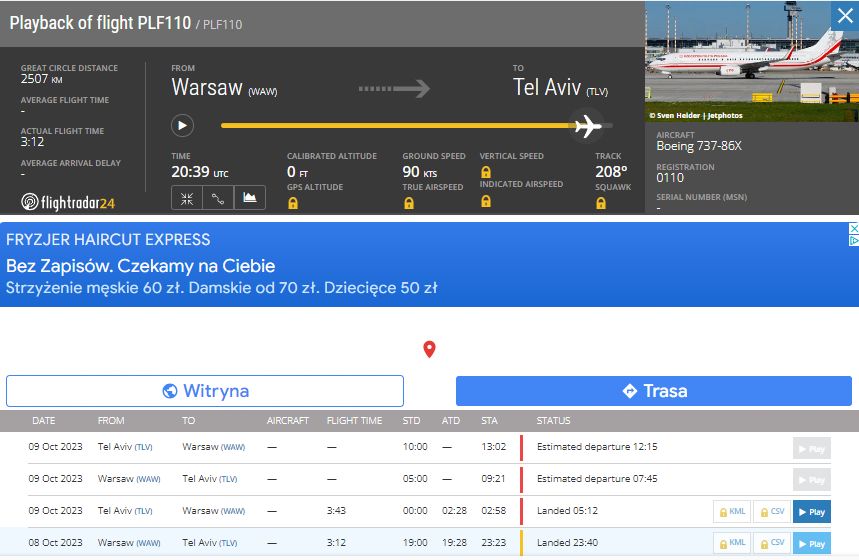This screenshot has width=859, height=560.
Task: Open the altitude graph chart icon
Action: click(250, 198)
